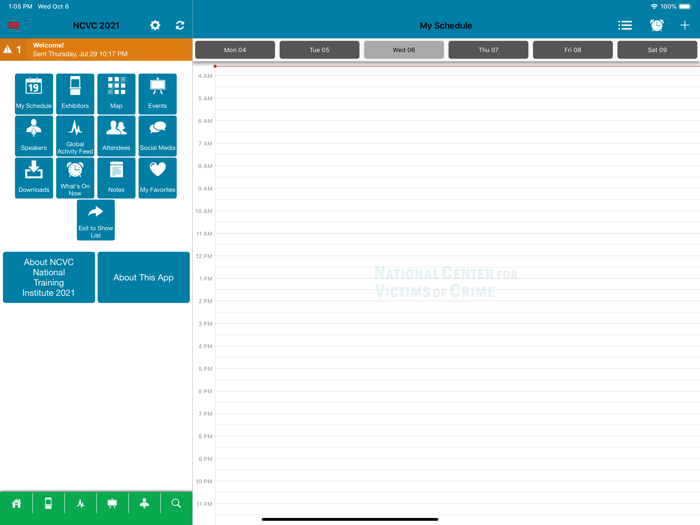Screen dimensions: 700x525
Task: Tap events easel icon in bottom bar
Action: [x=112, y=504]
